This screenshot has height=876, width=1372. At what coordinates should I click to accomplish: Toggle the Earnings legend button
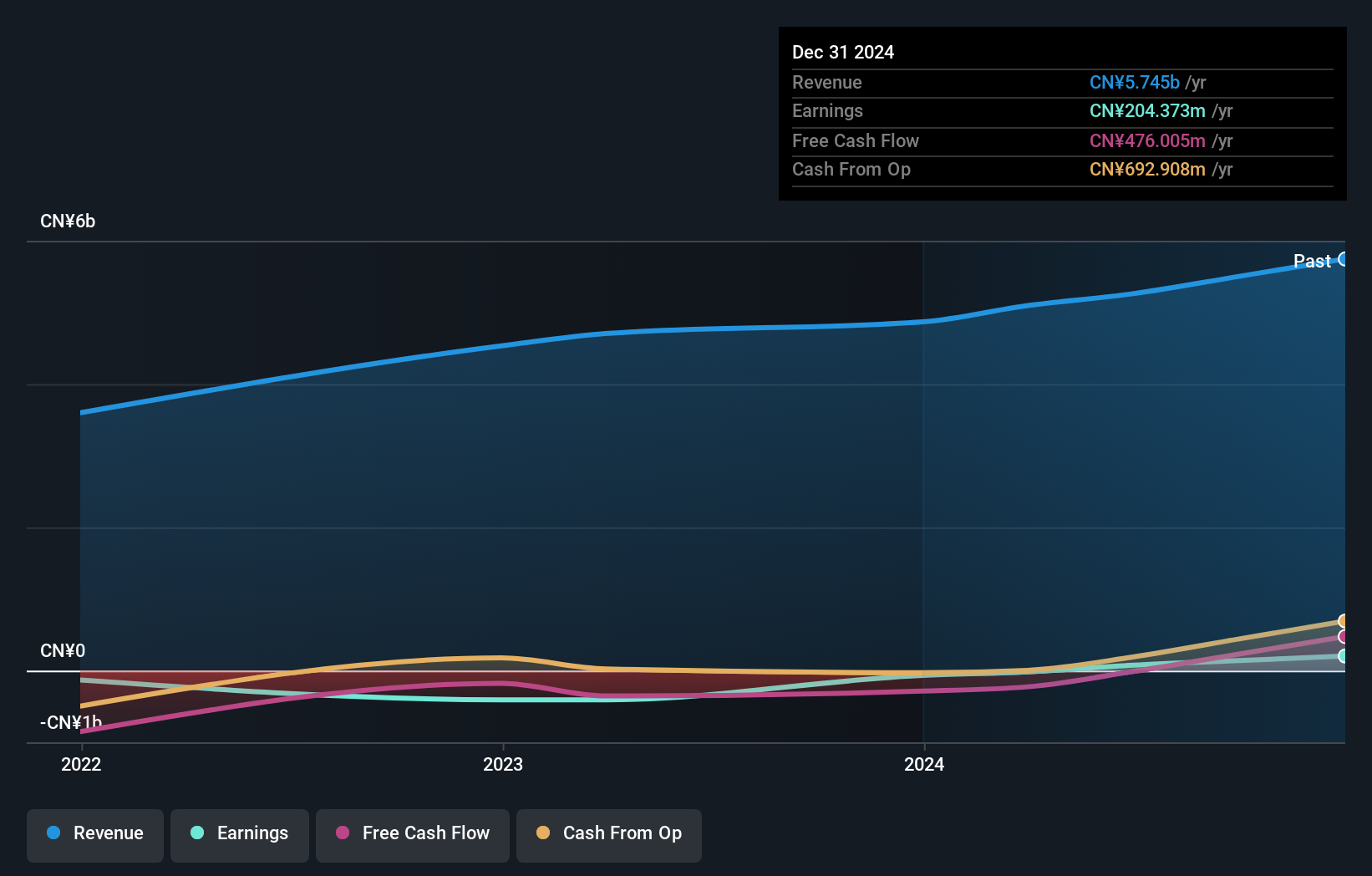[x=240, y=835]
